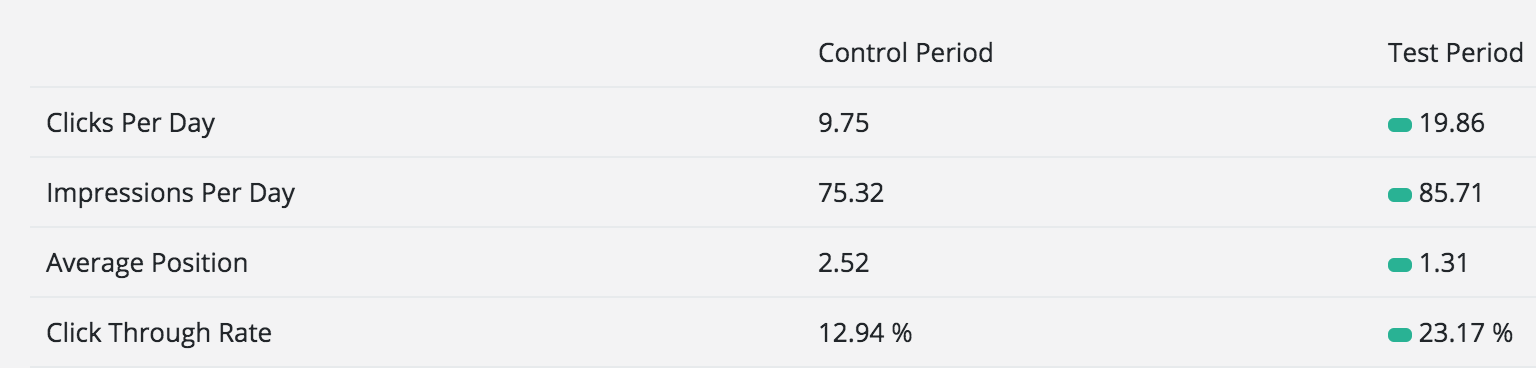Screen dimensions: 1536x368
Task: Select test period value 23.17 %
Action: (1465, 333)
